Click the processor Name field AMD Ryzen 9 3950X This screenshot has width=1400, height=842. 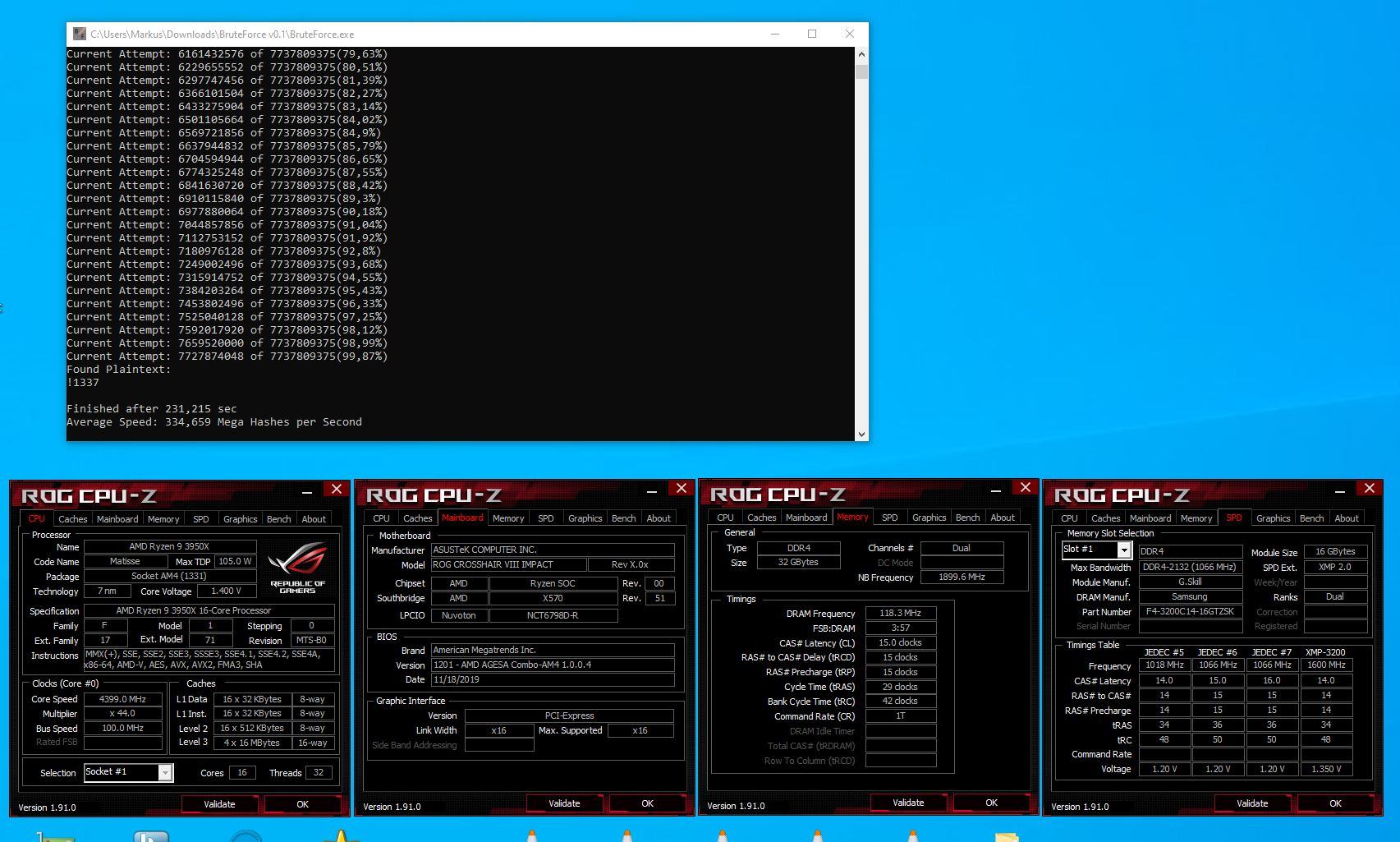170,546
